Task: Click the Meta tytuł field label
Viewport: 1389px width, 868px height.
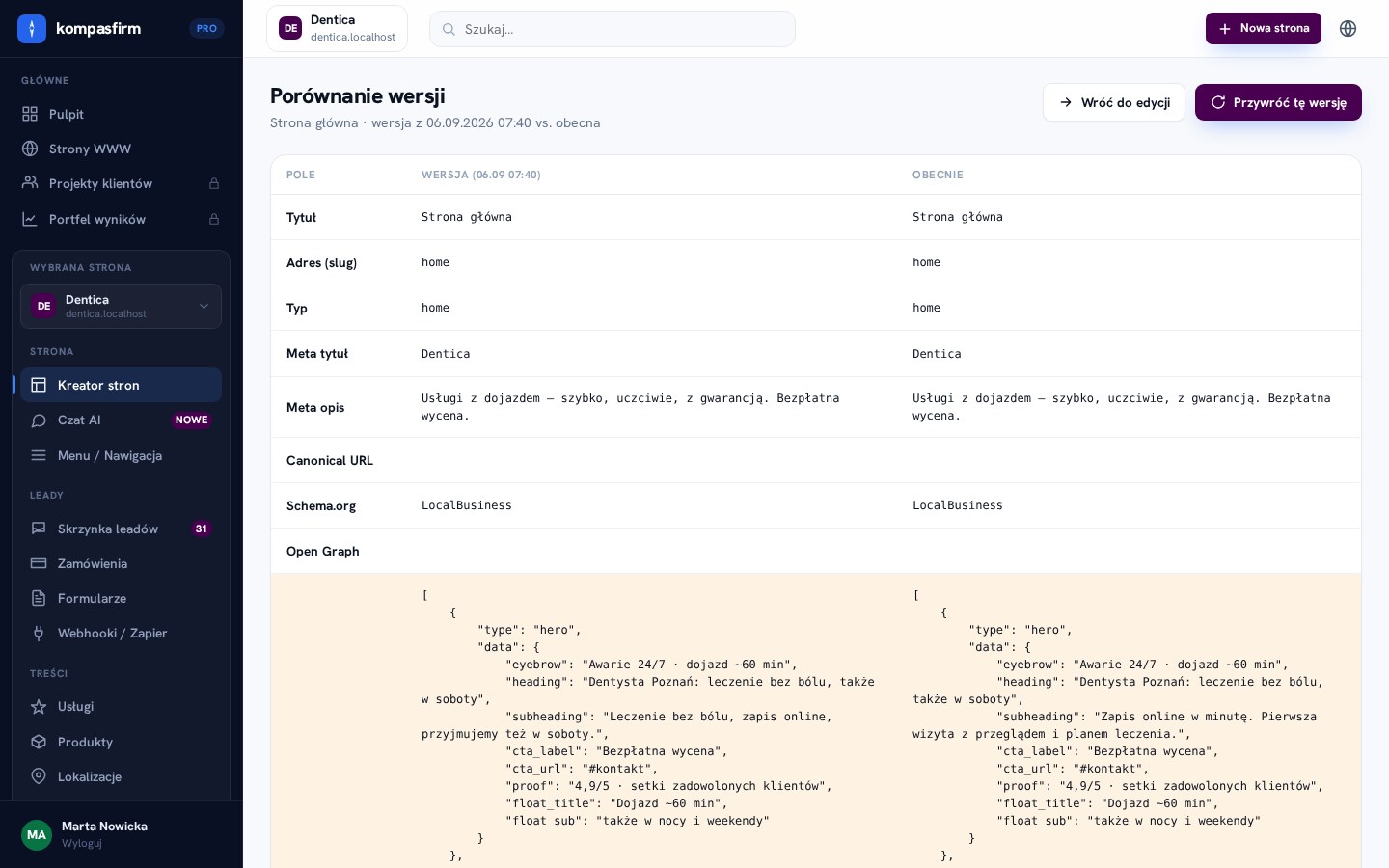Action: pos(317,353)
